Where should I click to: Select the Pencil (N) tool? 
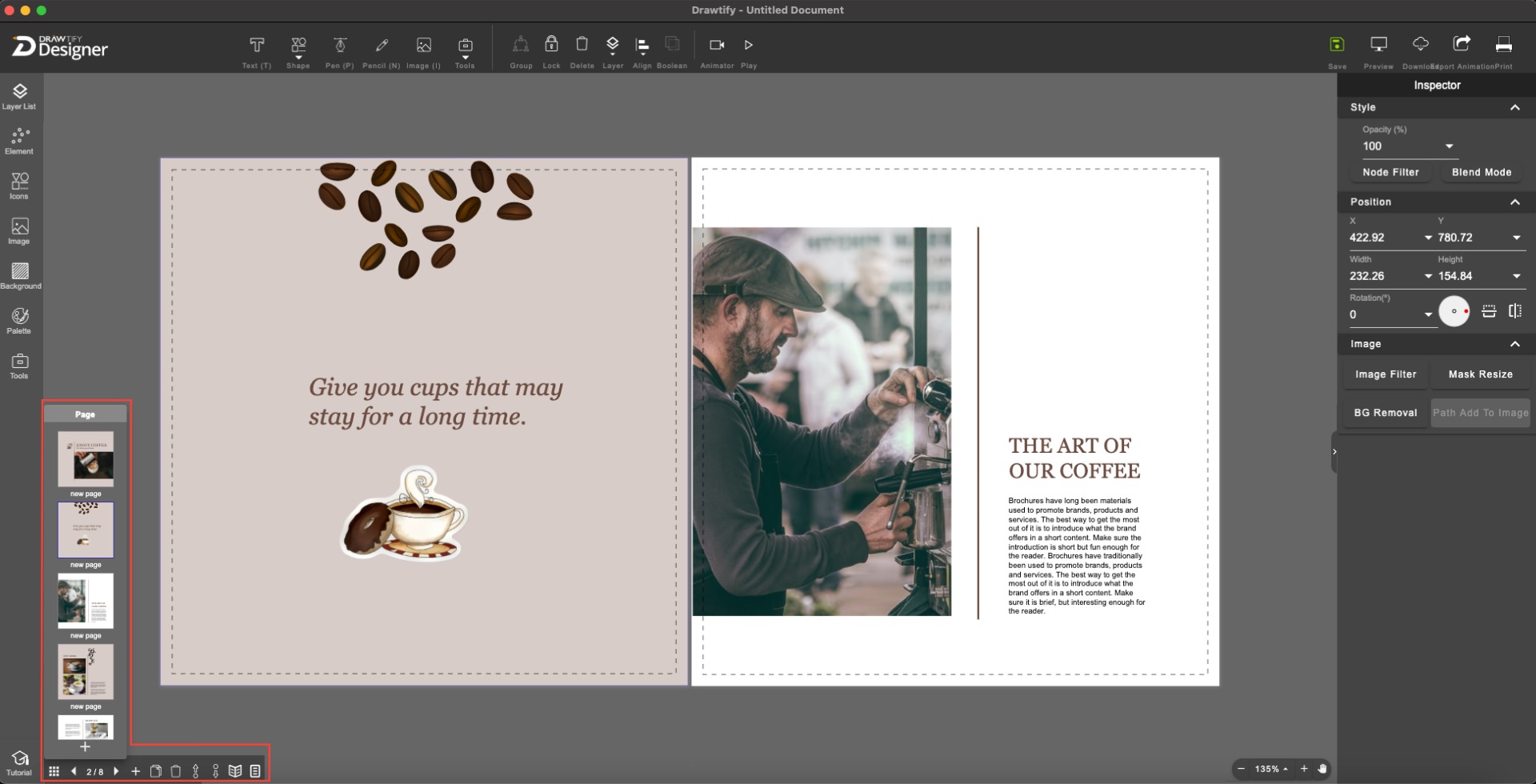pyautogui.click(x=382, y=52)
